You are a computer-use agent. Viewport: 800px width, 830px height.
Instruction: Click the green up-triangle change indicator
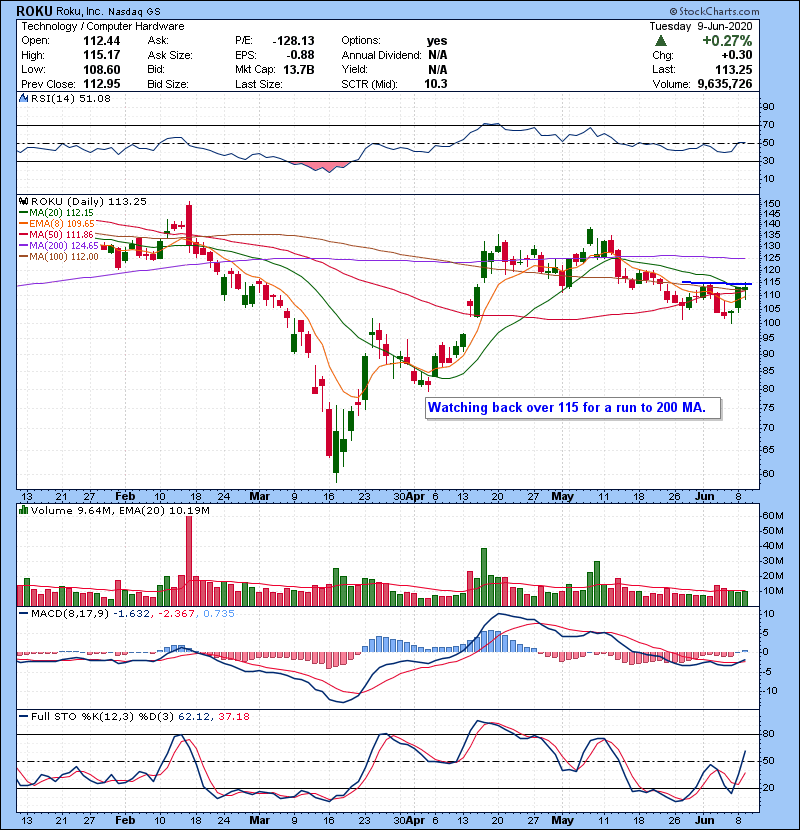pos(660,41)
